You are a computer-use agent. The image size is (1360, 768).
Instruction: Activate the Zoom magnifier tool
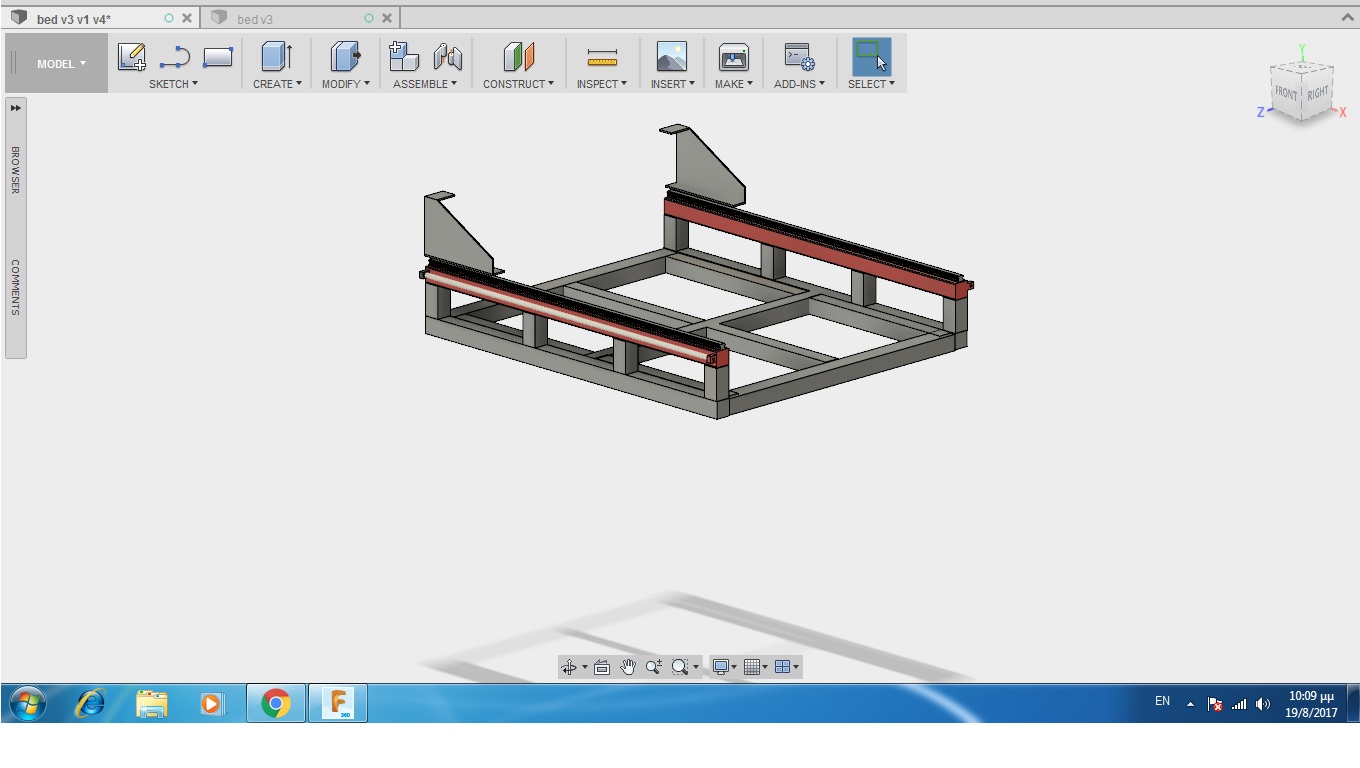coord(653,667)
